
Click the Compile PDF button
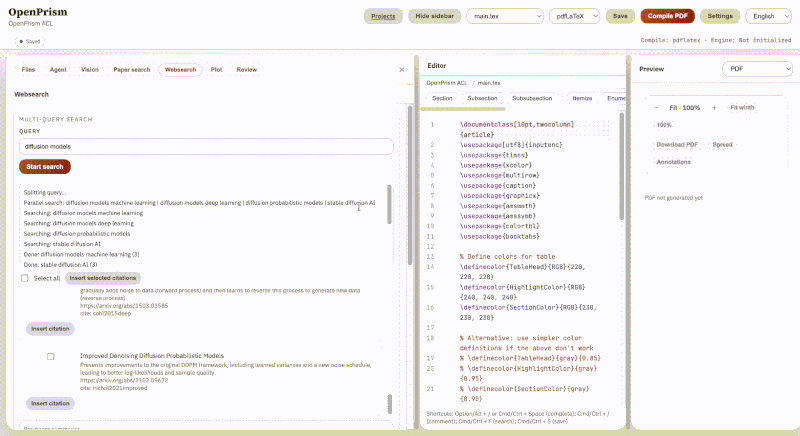(x=667, y=16)
